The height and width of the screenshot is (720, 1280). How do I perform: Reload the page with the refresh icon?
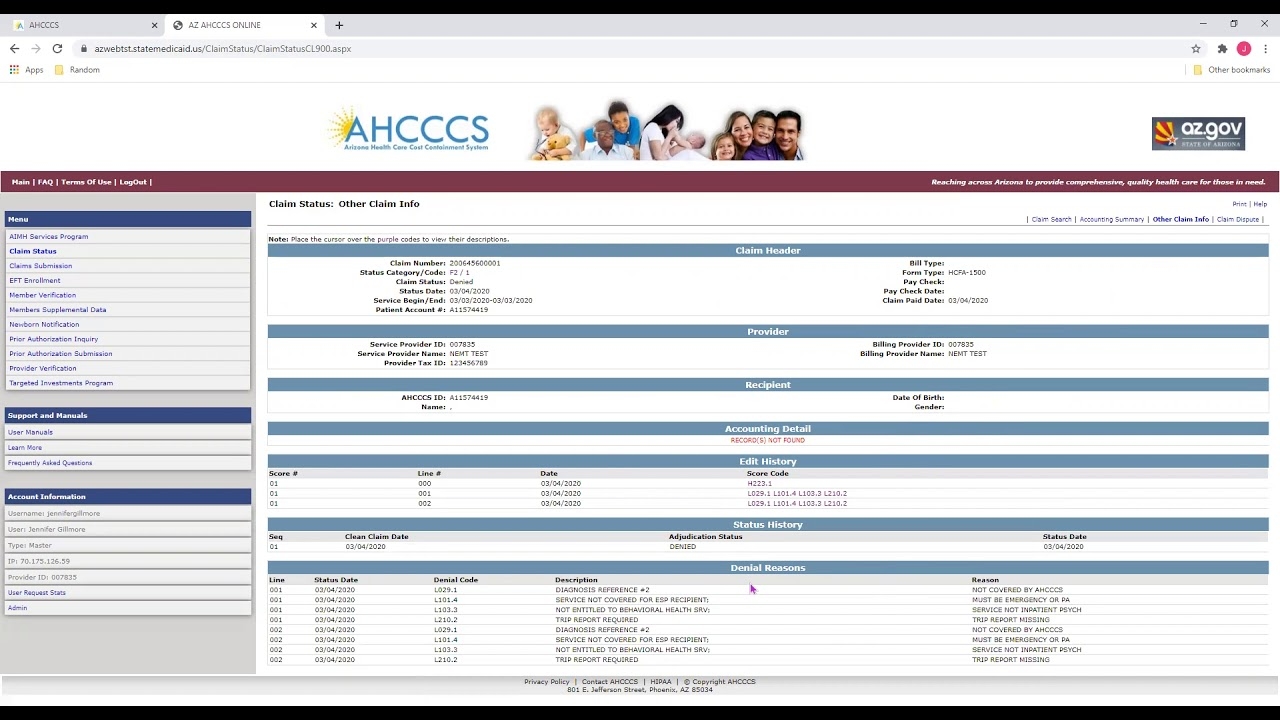pos(57,48)
